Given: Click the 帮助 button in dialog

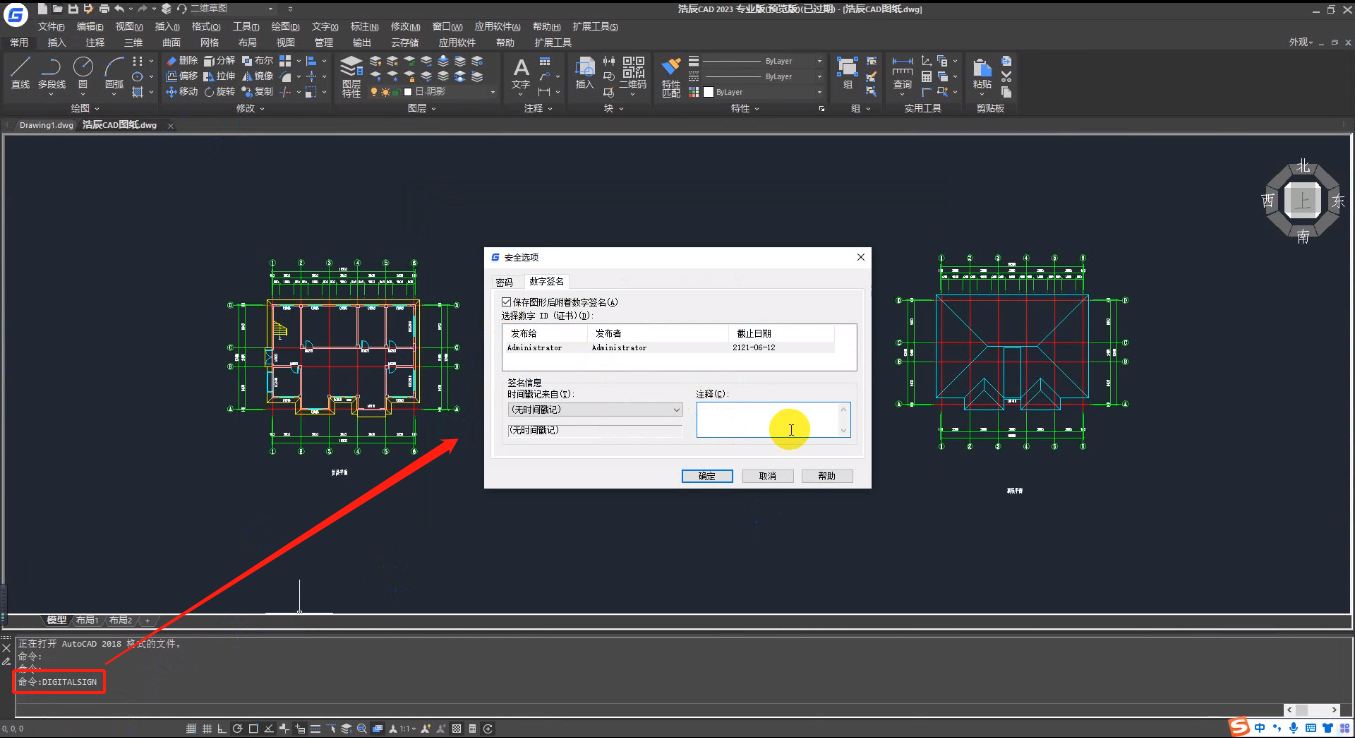Looking at the screenshot, I should [827, 476].
